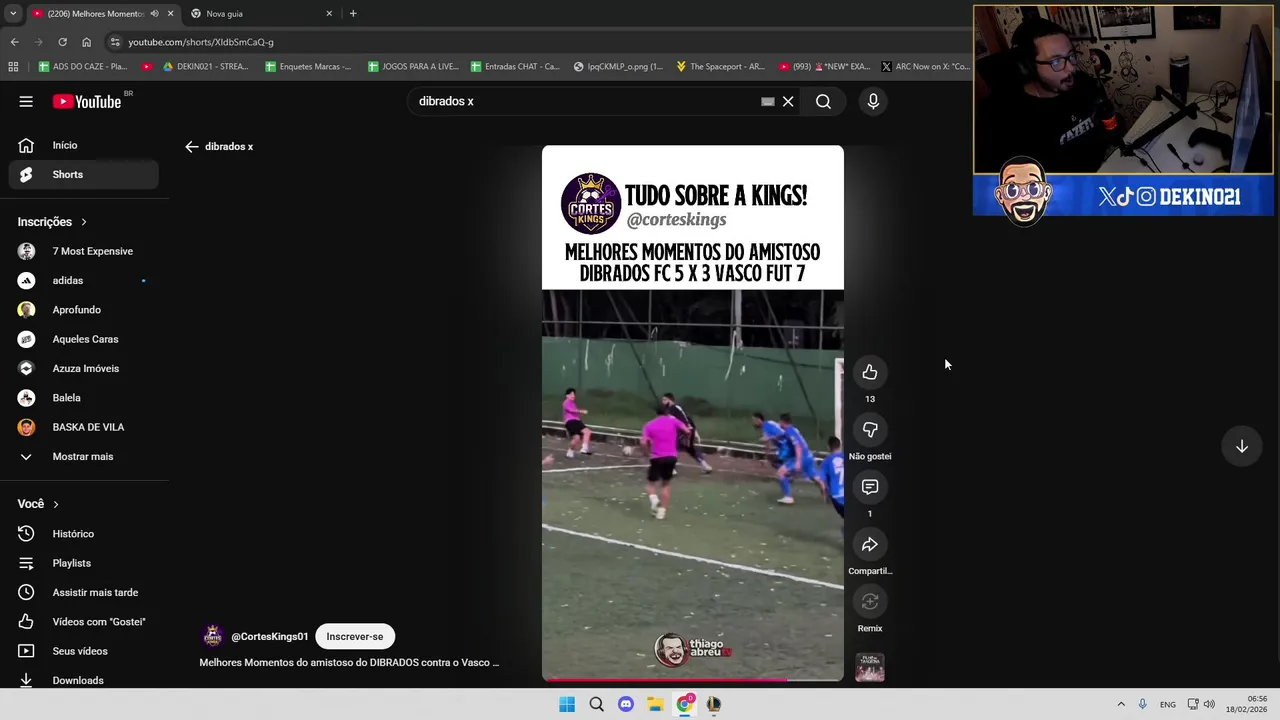
Task: Open The Spaceport bookmark
Action: click(x=720, y=67)
